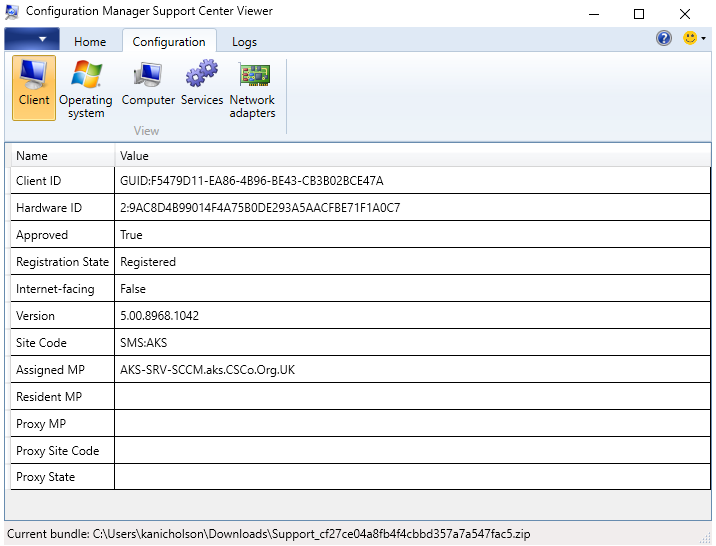Maximize the Support Center Viewer window
The width and height of the screenshot is (716, 546).
click(x=639, y=14)
